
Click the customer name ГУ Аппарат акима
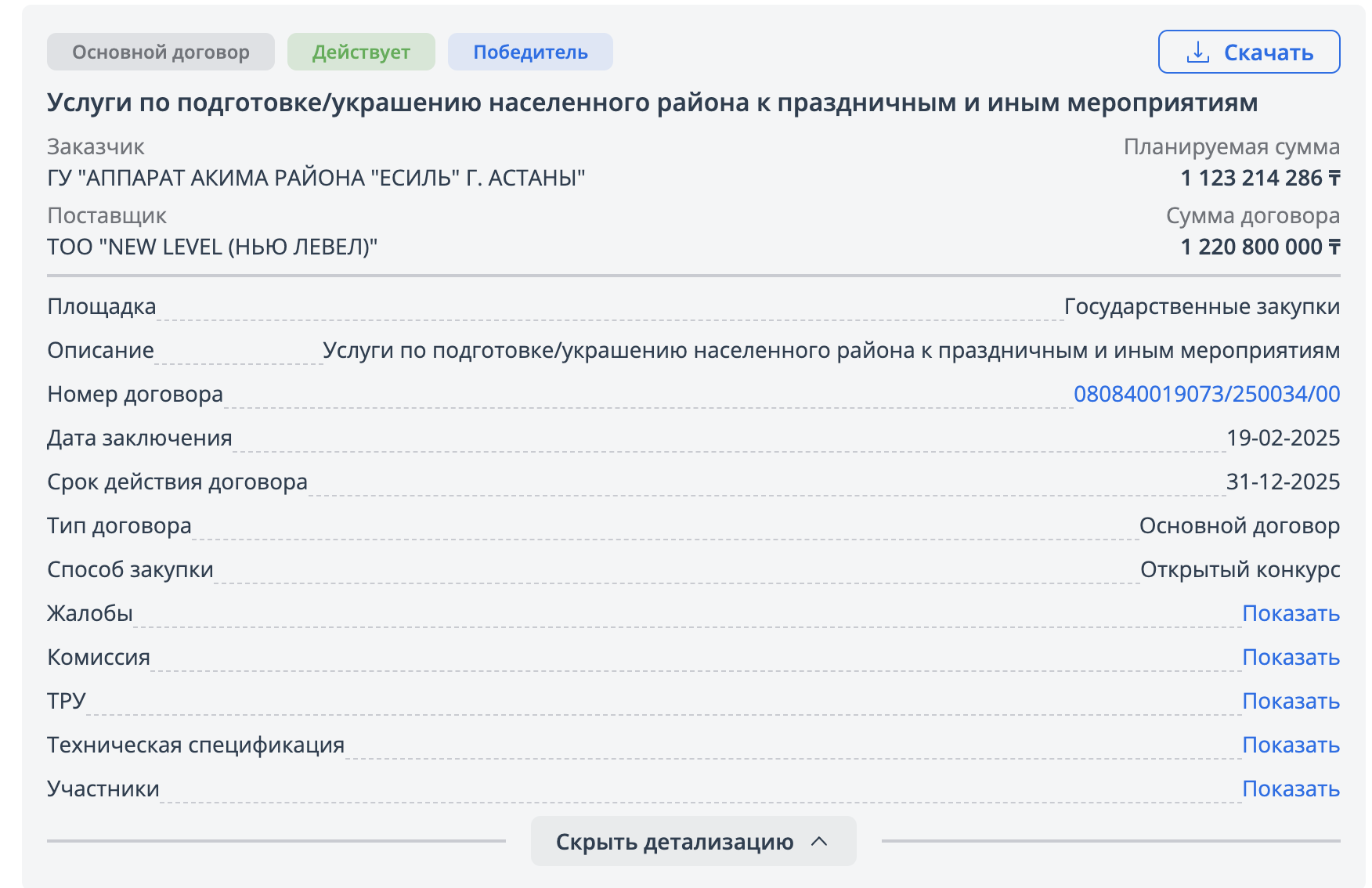pos(316,178)
